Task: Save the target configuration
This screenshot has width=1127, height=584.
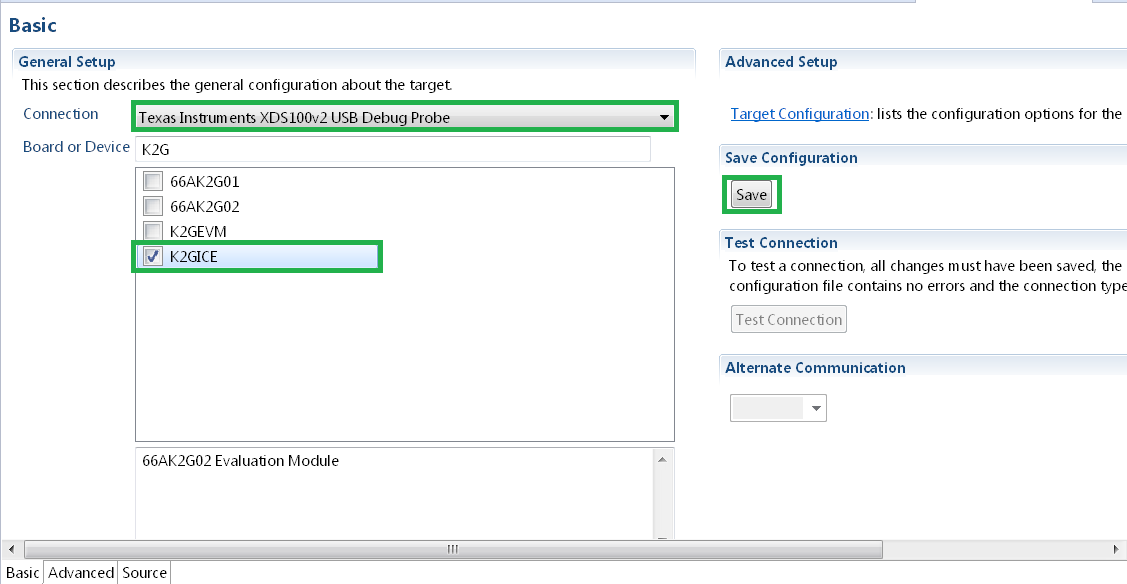Action: tap(751, 194)
